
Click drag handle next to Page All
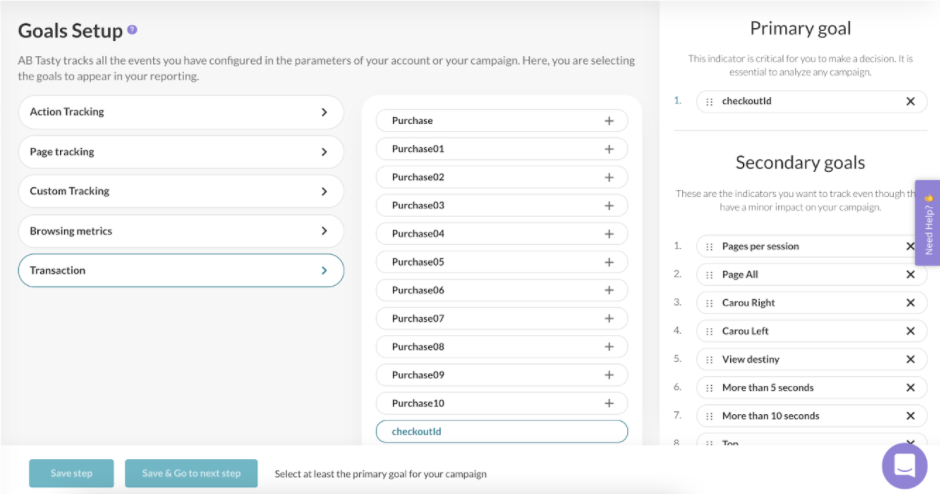tap(709, 275)
